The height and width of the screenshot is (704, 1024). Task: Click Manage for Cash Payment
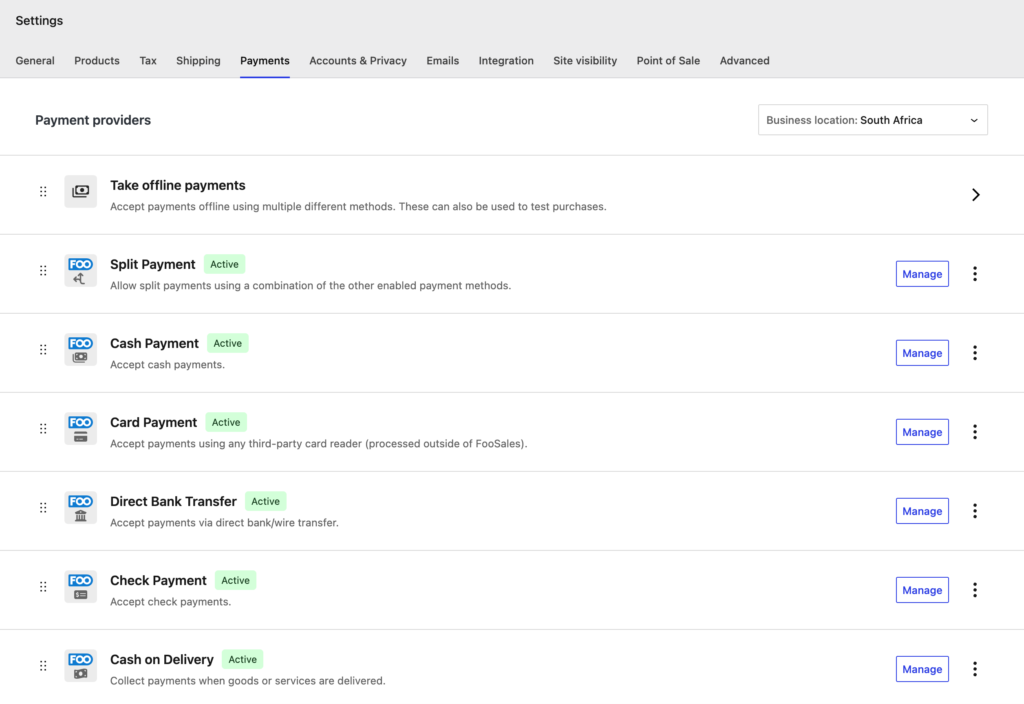[x=922, y=353]
